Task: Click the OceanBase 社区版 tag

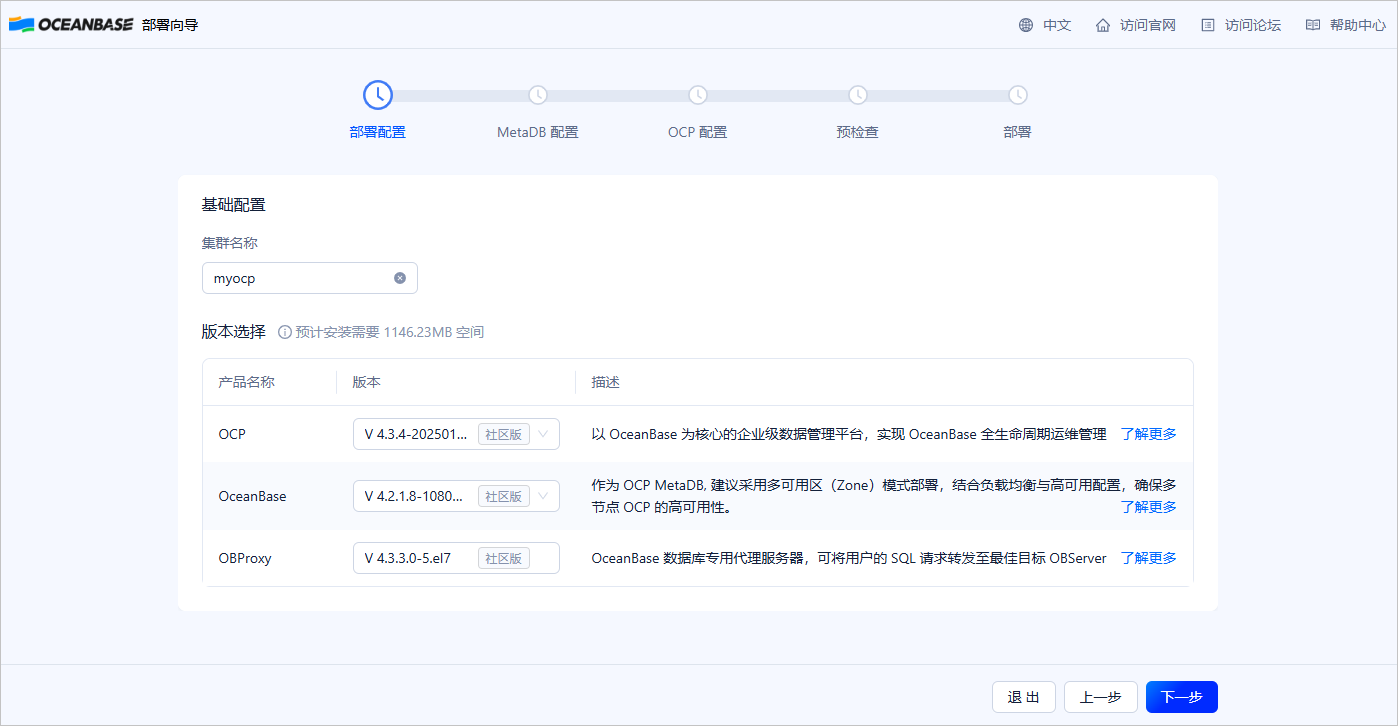Action: tap(504, 496)
